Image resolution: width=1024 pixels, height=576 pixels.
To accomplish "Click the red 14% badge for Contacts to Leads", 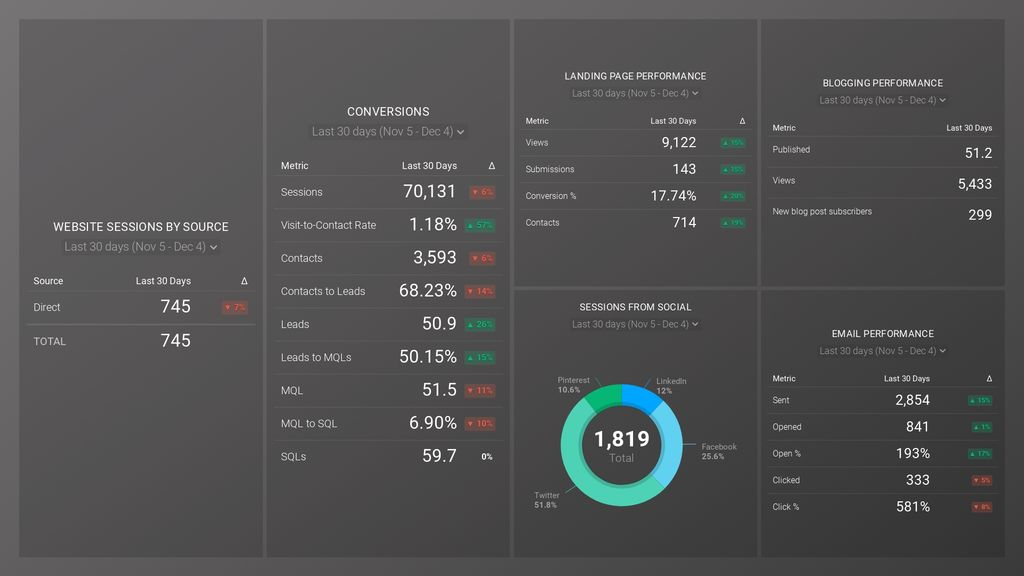I will 481,291.
